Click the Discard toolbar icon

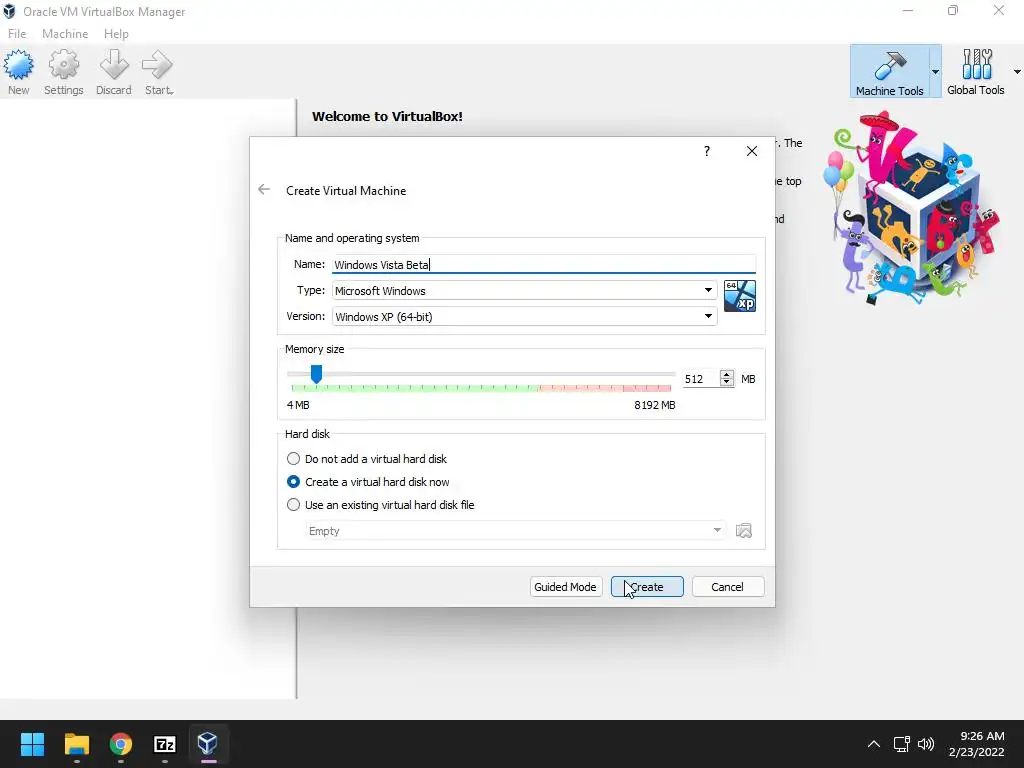[114, 72]
